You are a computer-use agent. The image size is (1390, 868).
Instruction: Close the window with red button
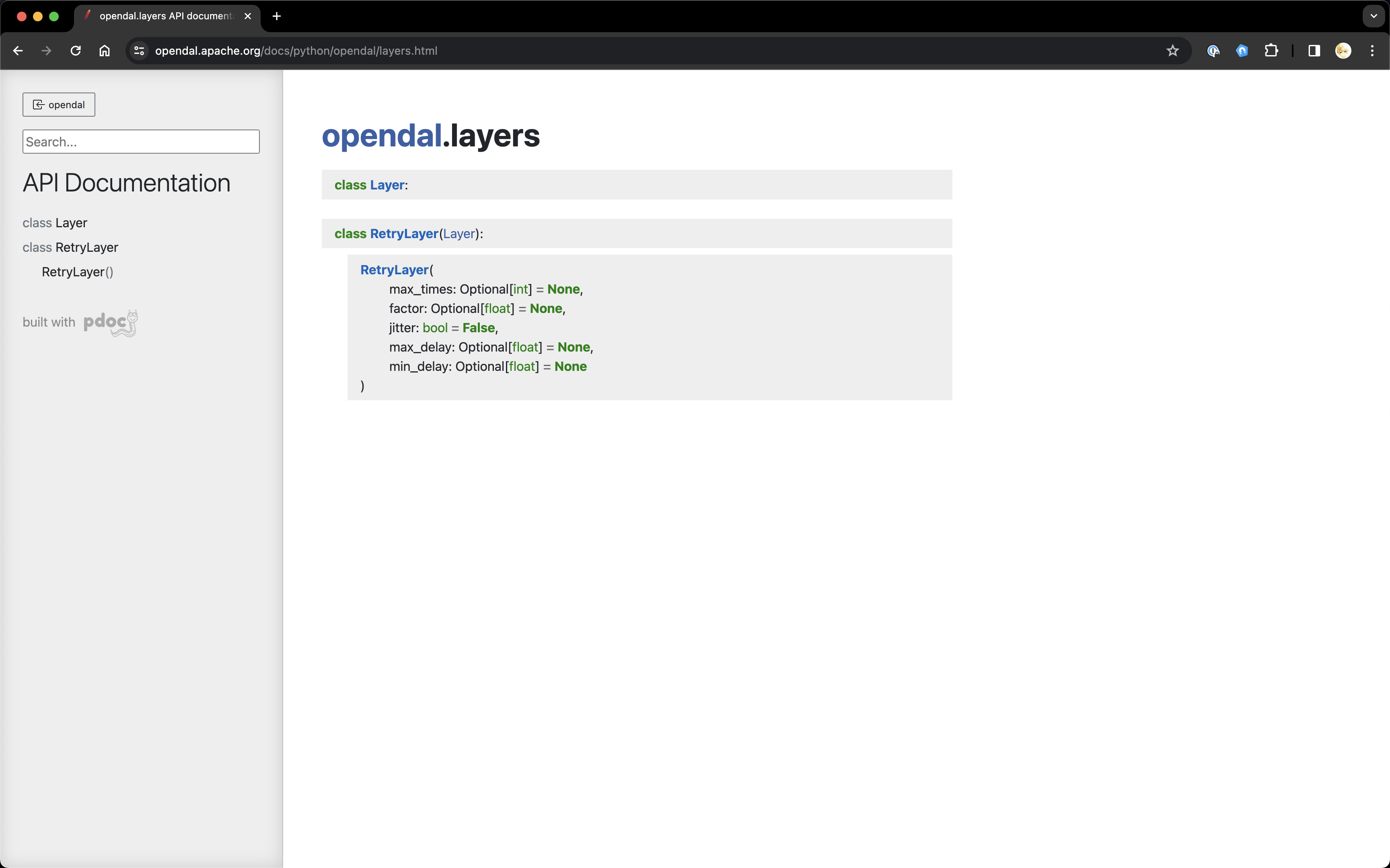click(22, 16)
